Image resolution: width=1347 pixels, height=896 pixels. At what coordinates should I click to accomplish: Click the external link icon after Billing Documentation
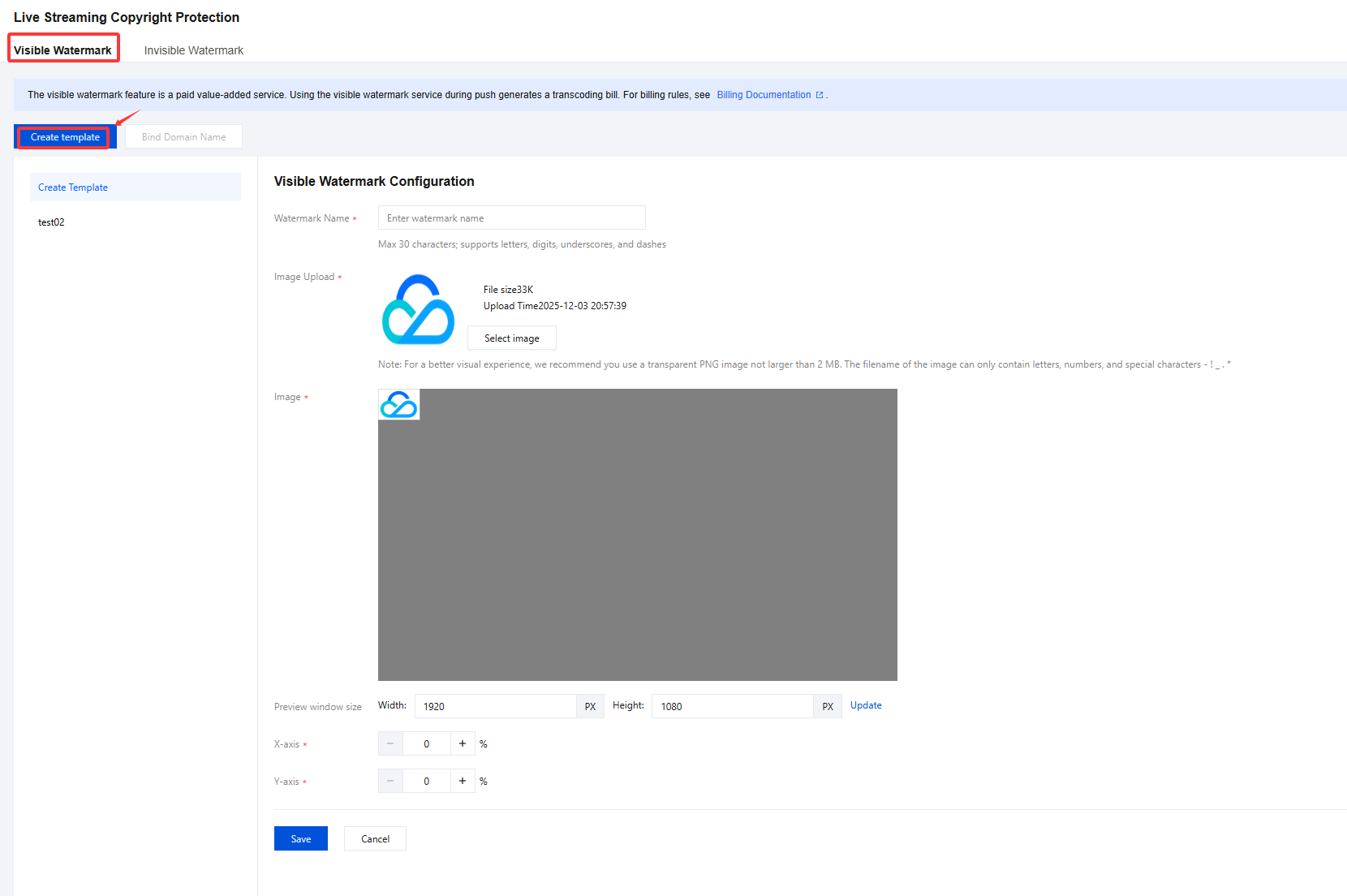click(x=820, y=95)
